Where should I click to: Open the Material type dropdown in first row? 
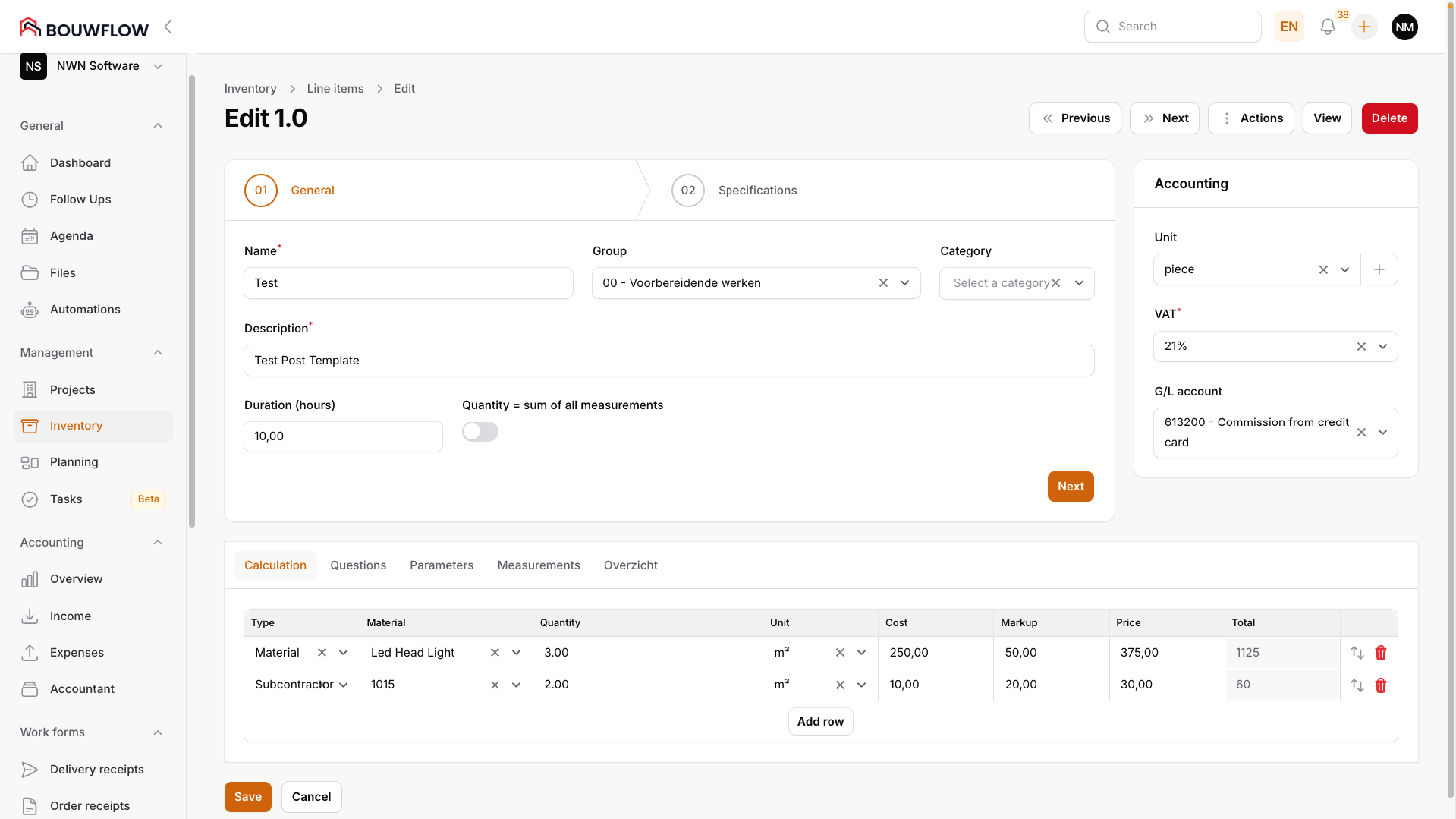tap(343, 653)
